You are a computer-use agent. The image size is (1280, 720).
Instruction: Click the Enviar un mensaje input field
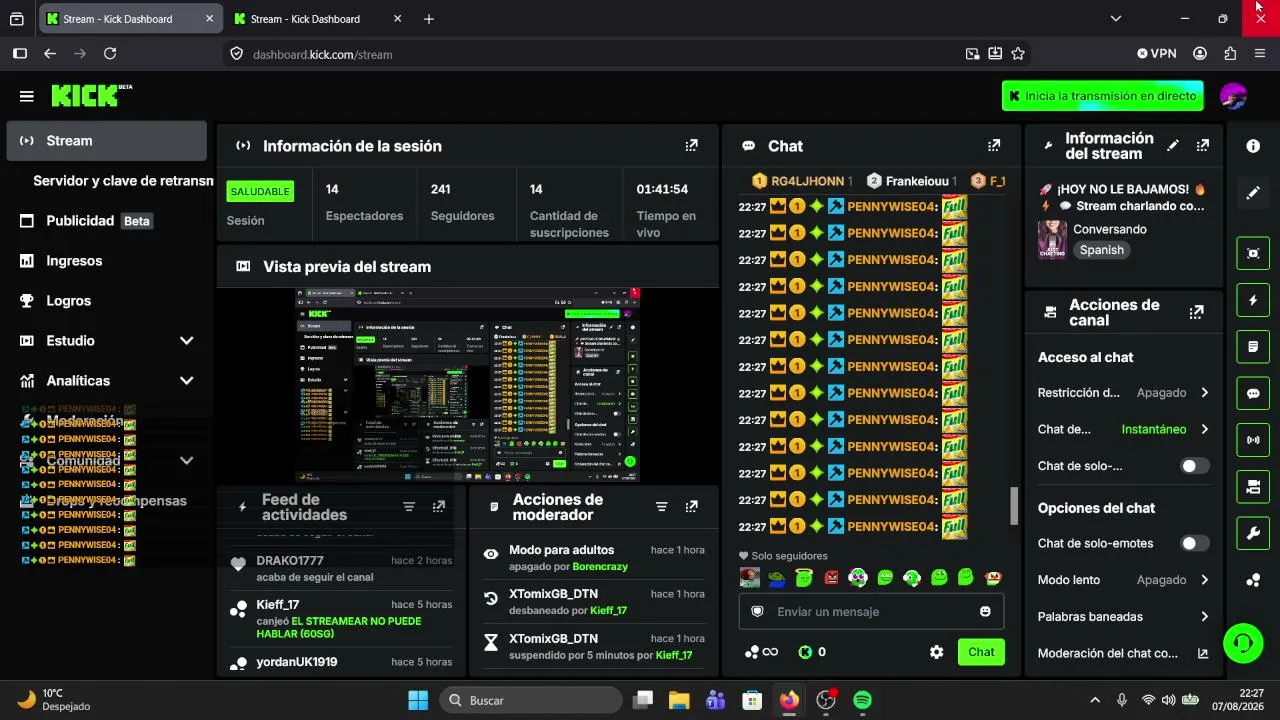tap(871, 611)
